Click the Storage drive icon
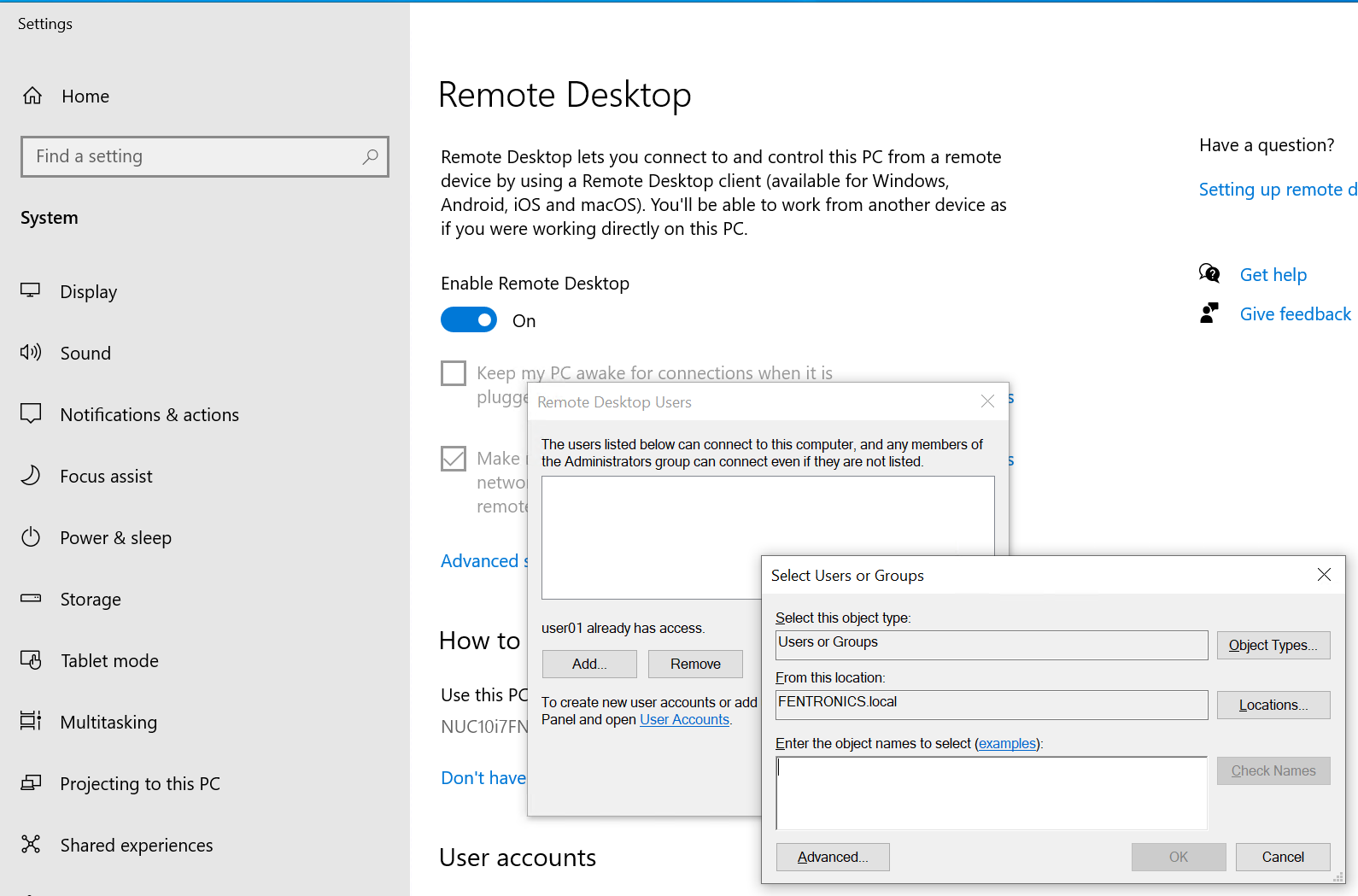 tap(31, 598)
